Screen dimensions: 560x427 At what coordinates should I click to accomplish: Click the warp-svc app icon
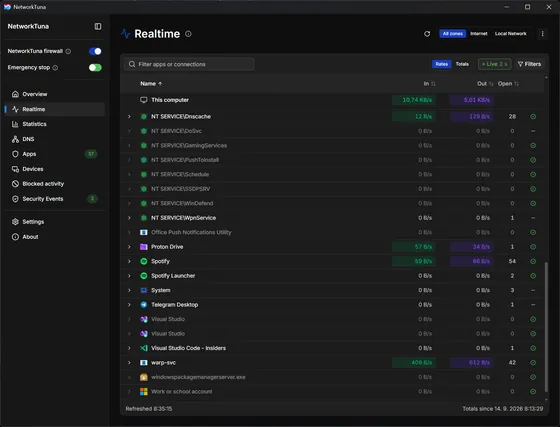pos(144,363)
